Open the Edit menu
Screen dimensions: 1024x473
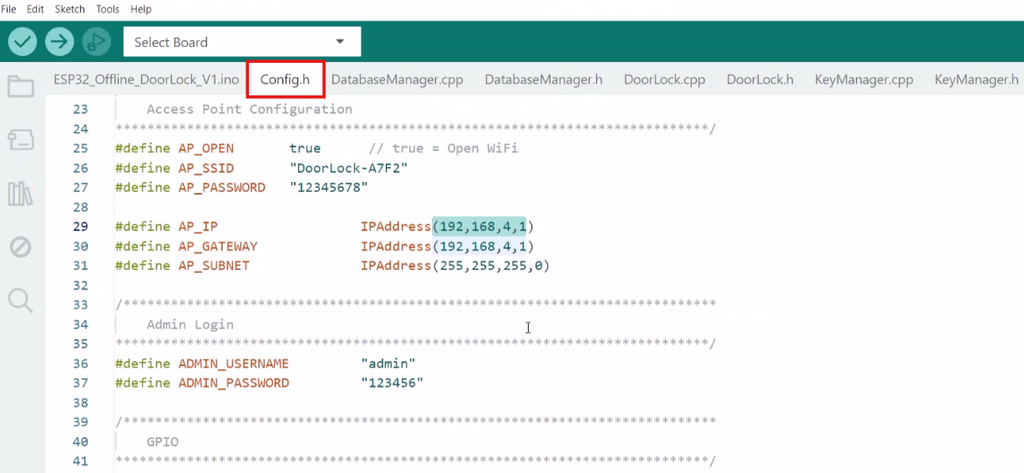[x=35, y=9]
